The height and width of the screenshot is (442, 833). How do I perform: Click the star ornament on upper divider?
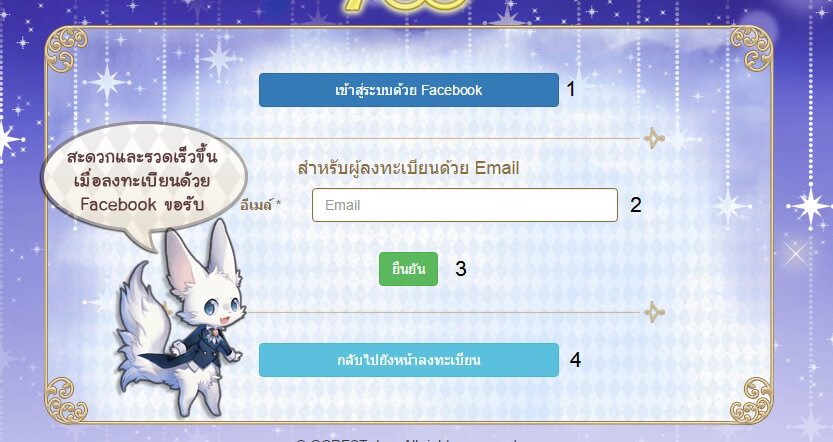[654, 139]
